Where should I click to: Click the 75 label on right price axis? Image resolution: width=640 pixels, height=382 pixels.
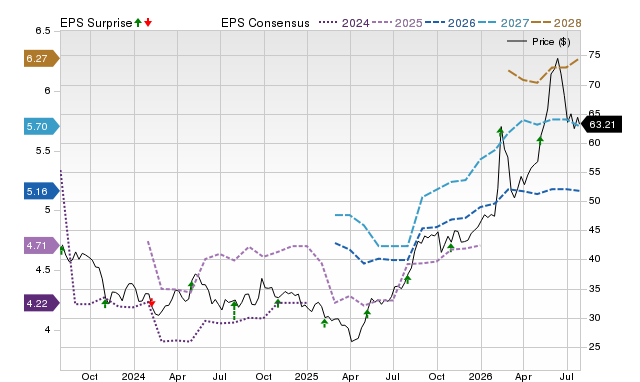tap(594, 55)
